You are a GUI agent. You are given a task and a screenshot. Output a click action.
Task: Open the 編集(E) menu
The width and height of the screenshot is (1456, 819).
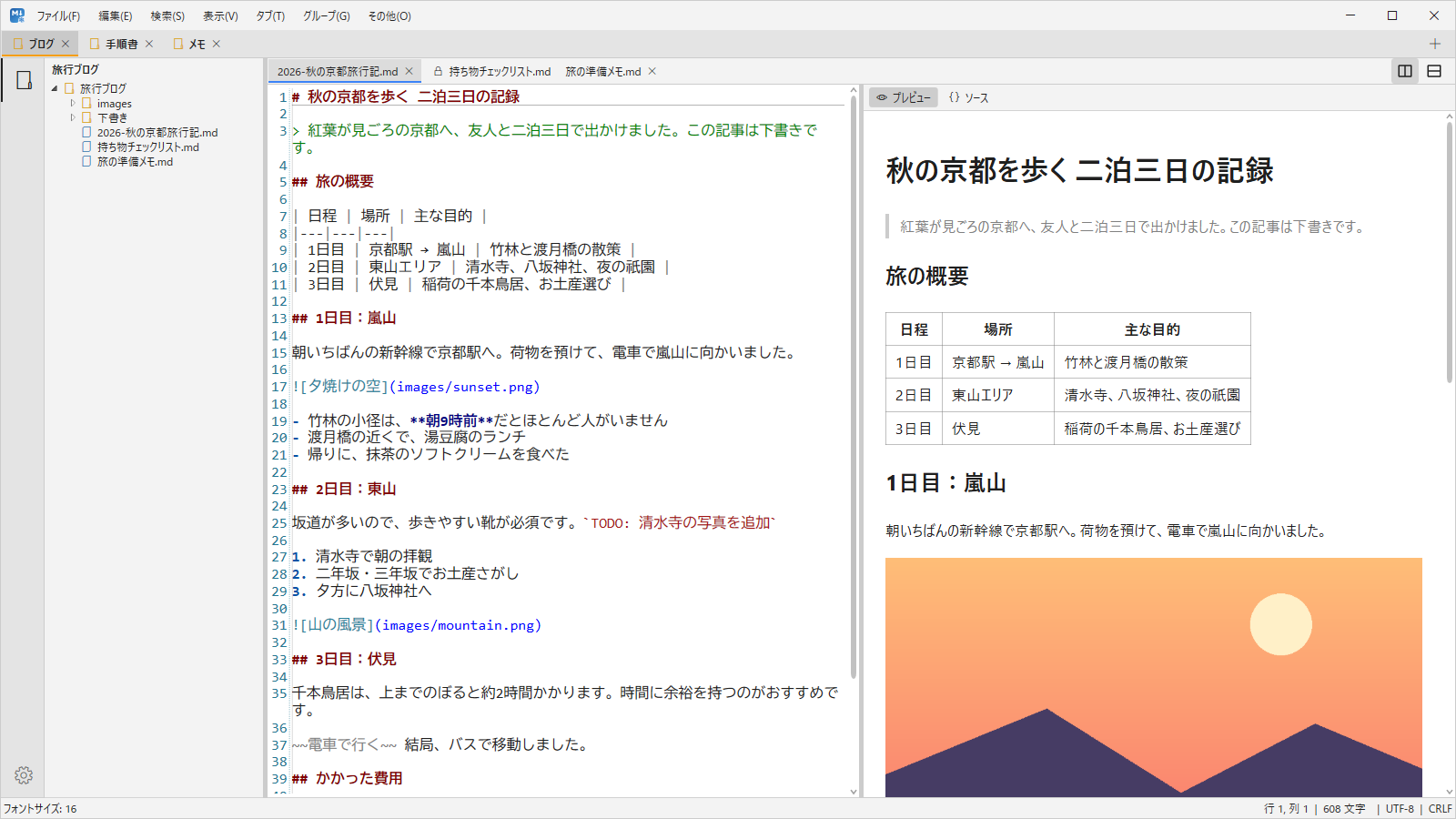[116, 15]
